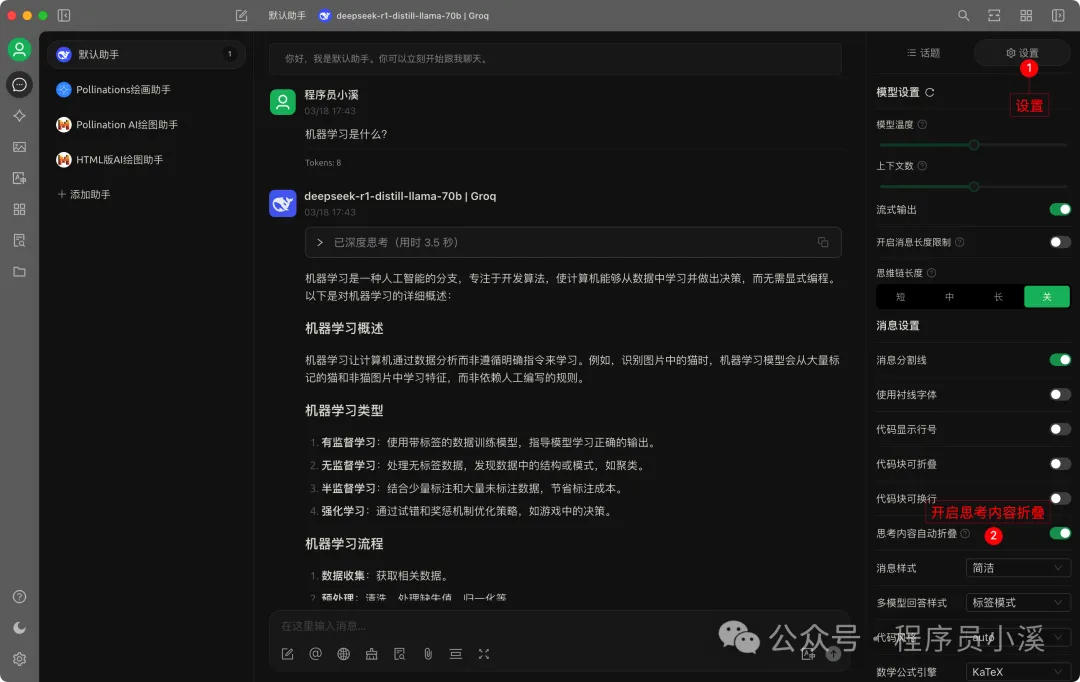Open the mini apps grid icon in title bar

[x=1026, y=15]
